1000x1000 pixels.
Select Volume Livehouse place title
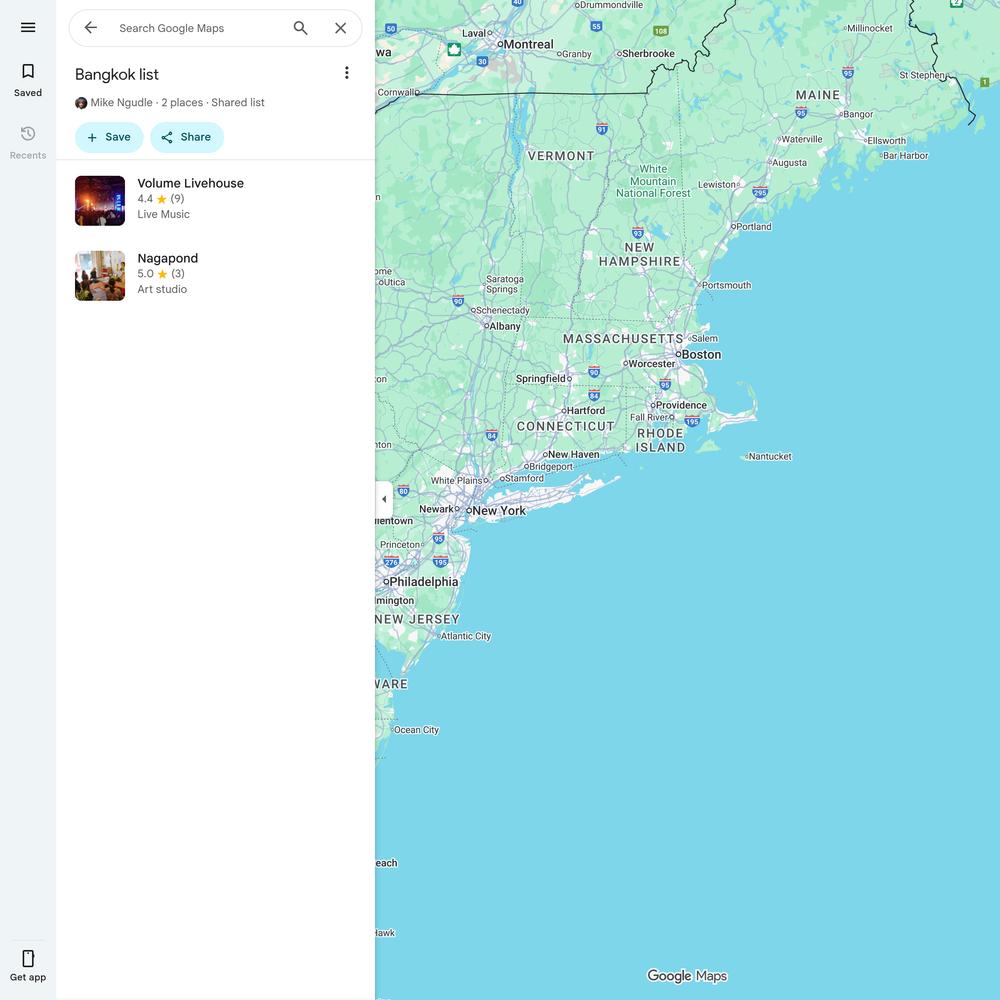pyautogui.click(x=190, y=183)
